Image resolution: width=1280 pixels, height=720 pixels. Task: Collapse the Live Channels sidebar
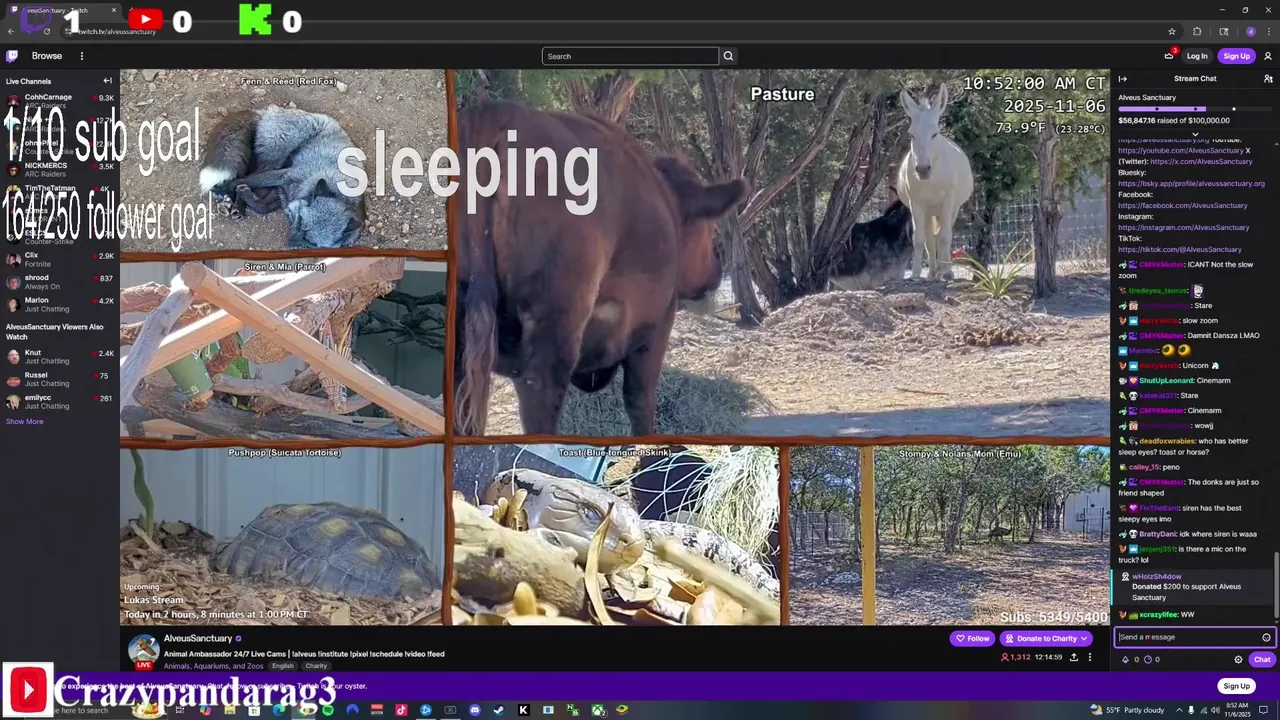(x=107, y=81)
